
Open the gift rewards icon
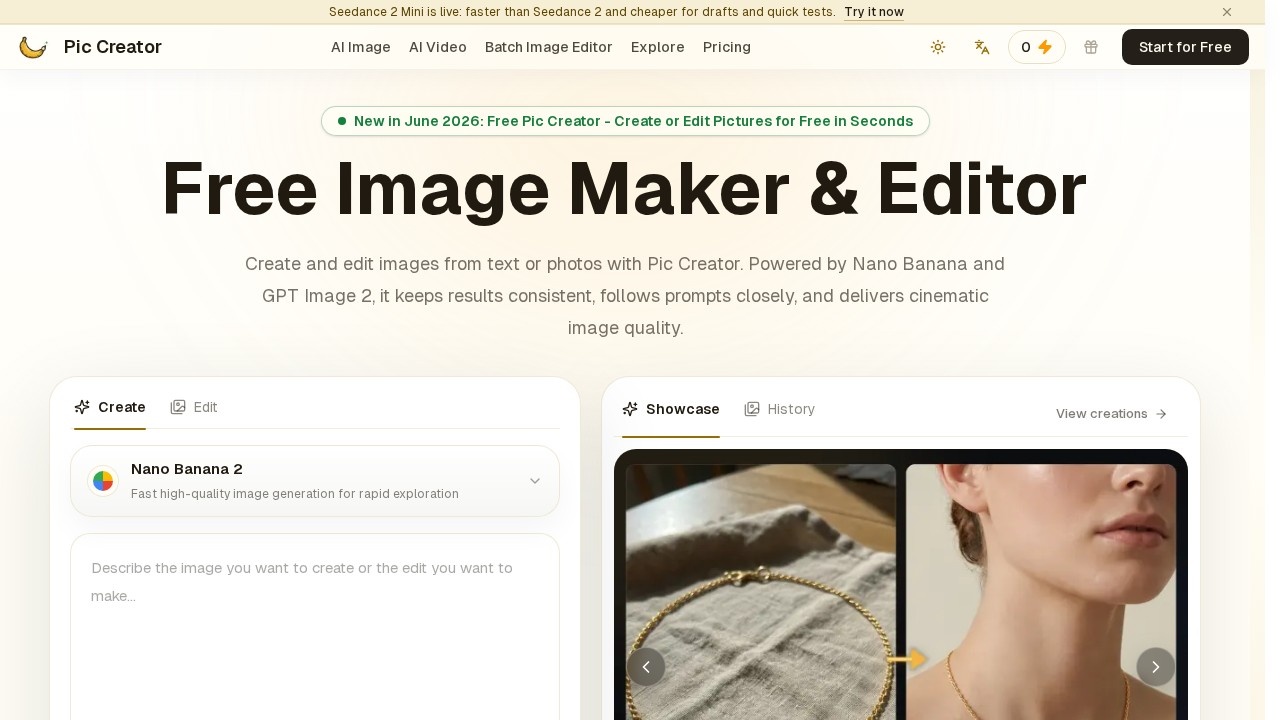(1091, 47)
